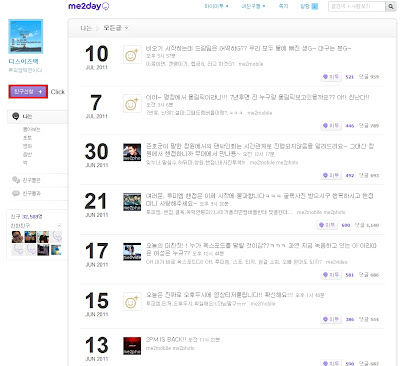Click the 미투 button on the 7 JUL post
Screen dimensions: 400x366
[331, 126]
